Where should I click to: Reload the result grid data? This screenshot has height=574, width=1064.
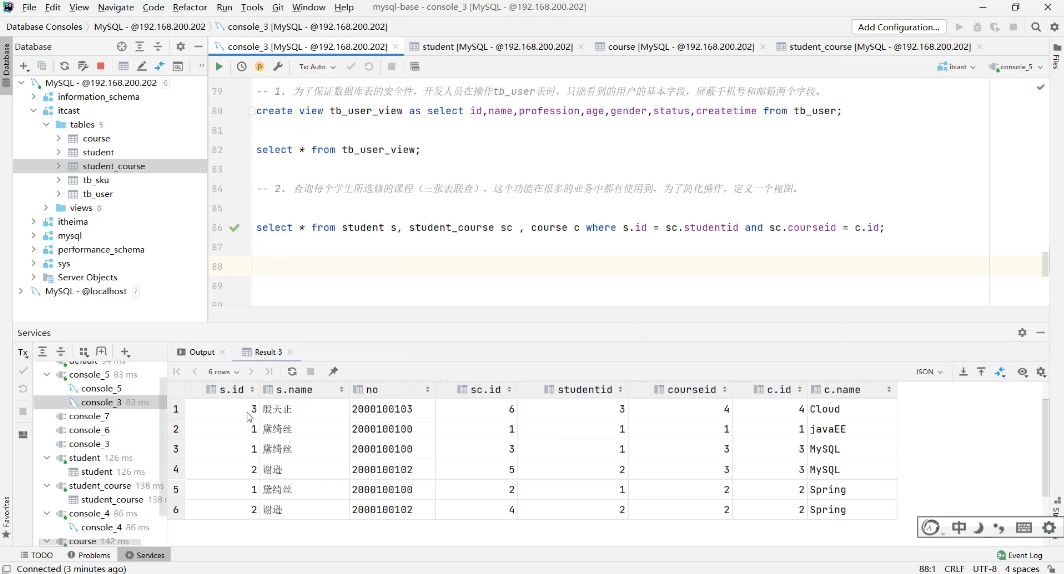(x=292, y=371)
